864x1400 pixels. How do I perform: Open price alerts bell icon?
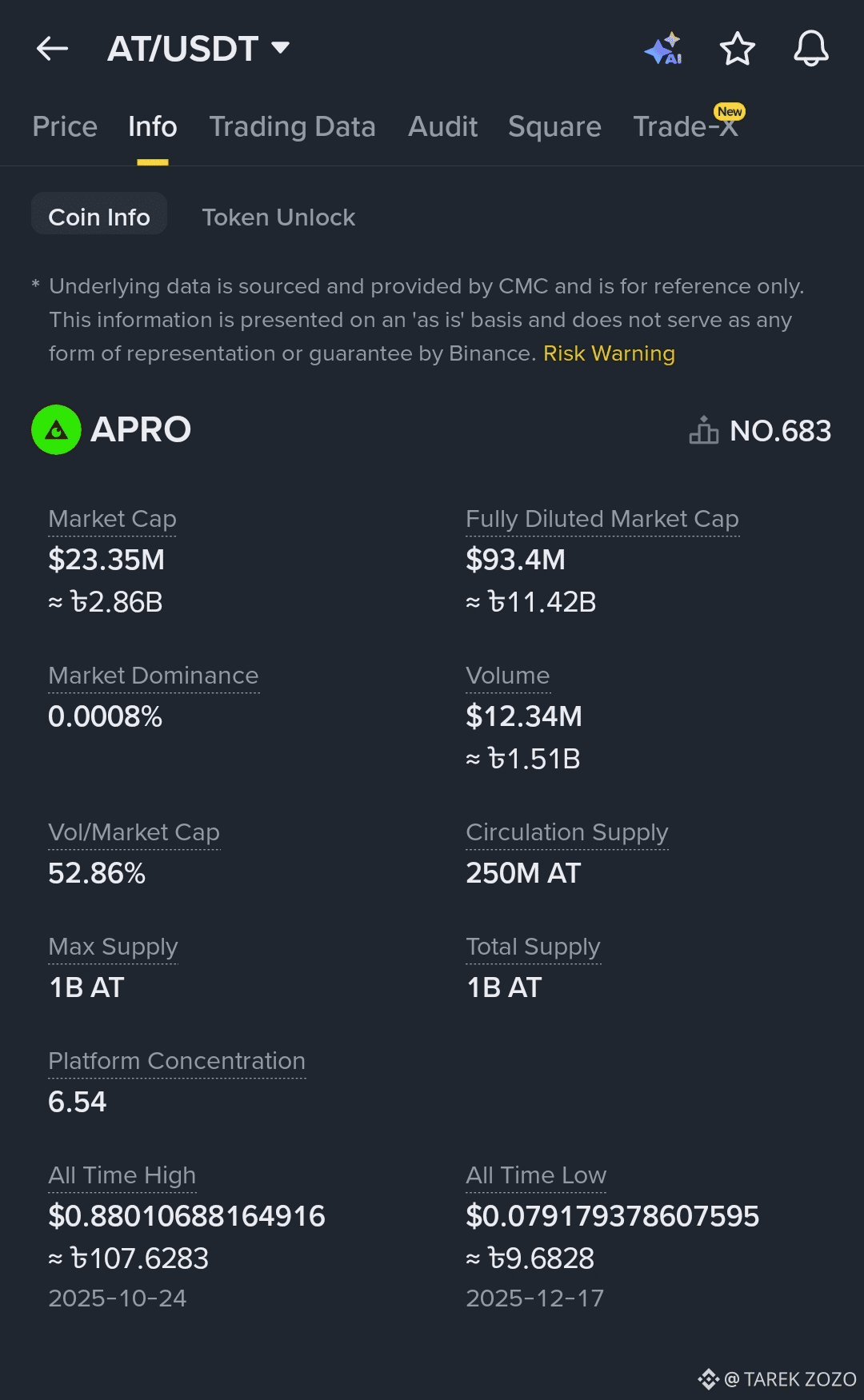(810, 49)
